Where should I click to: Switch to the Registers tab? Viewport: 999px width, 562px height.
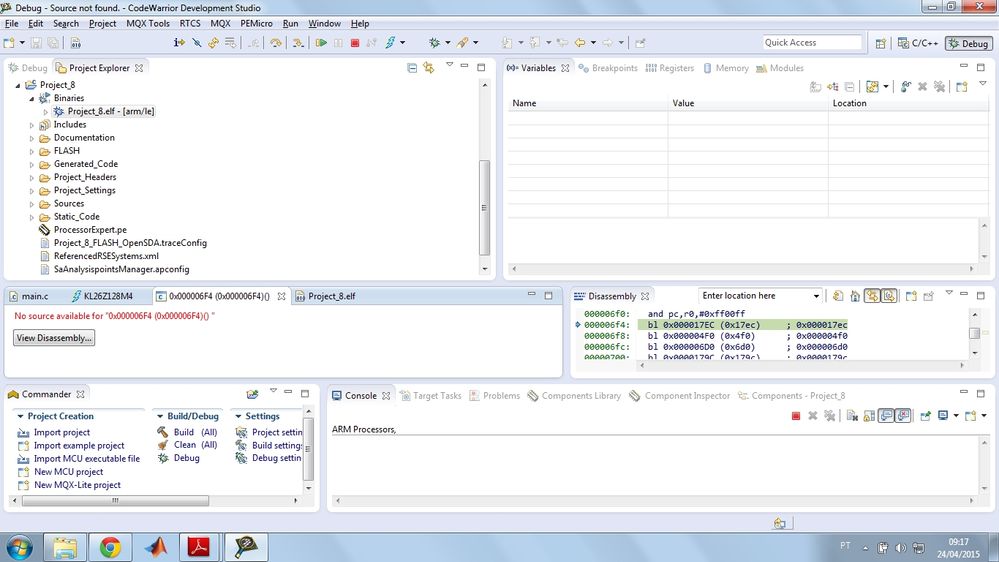click(670, 68)
